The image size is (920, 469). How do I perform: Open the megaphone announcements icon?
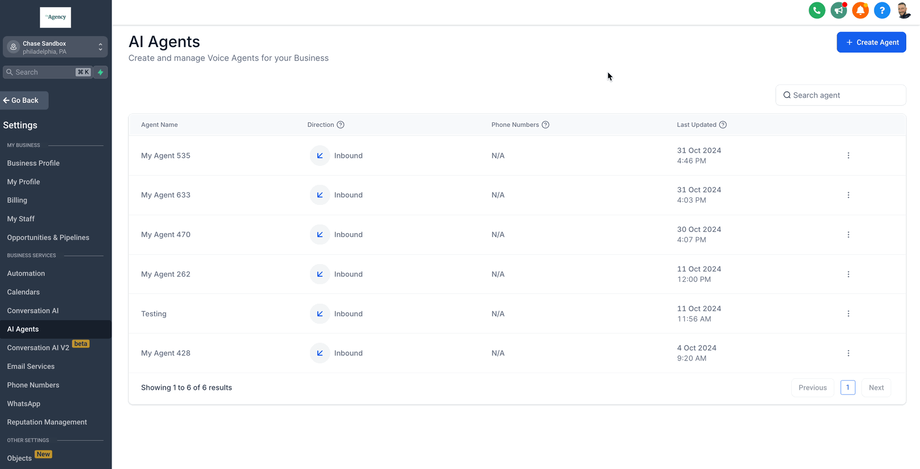click(839, 10)
